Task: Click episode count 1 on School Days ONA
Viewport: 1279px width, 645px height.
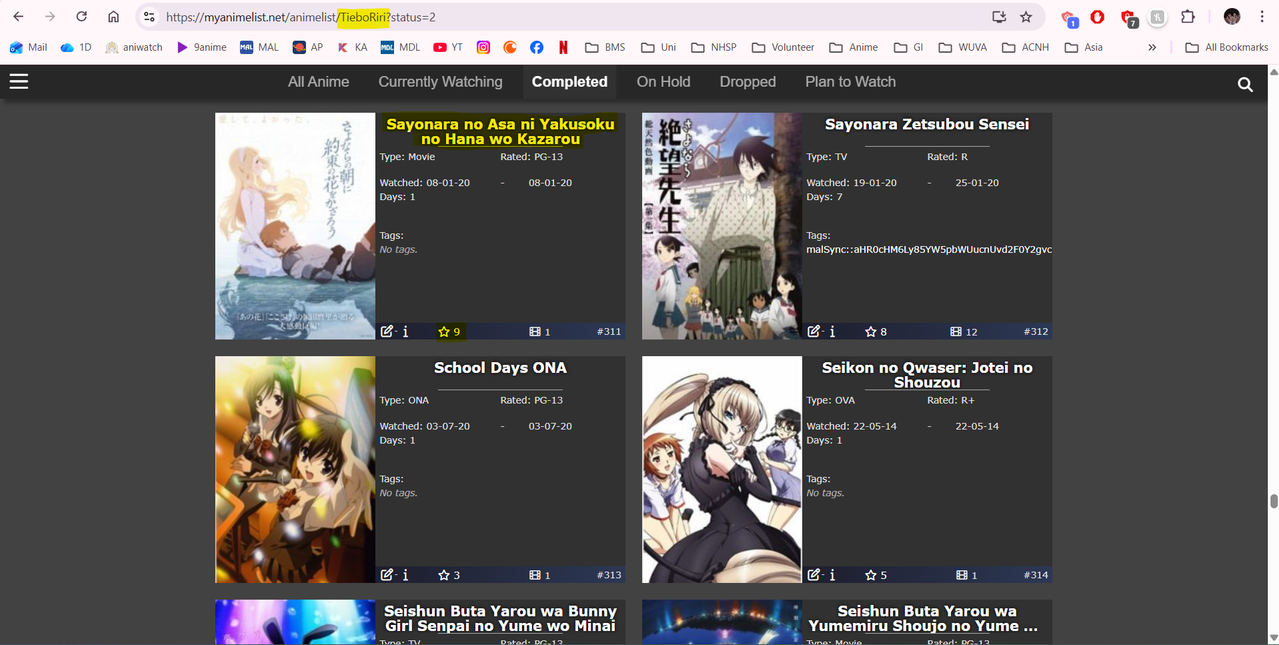Action: click(540, 575)
